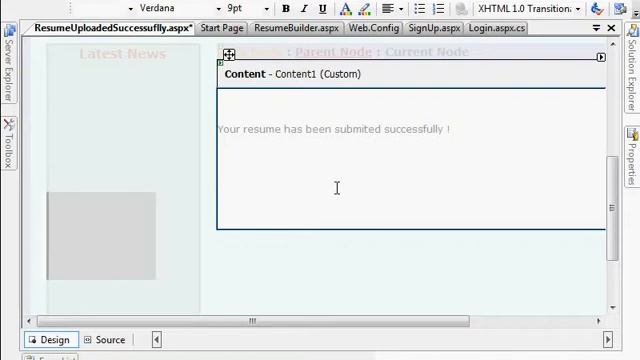Click the tag navigator left arrow
640x360 pixels.
[x=157, y=340]
